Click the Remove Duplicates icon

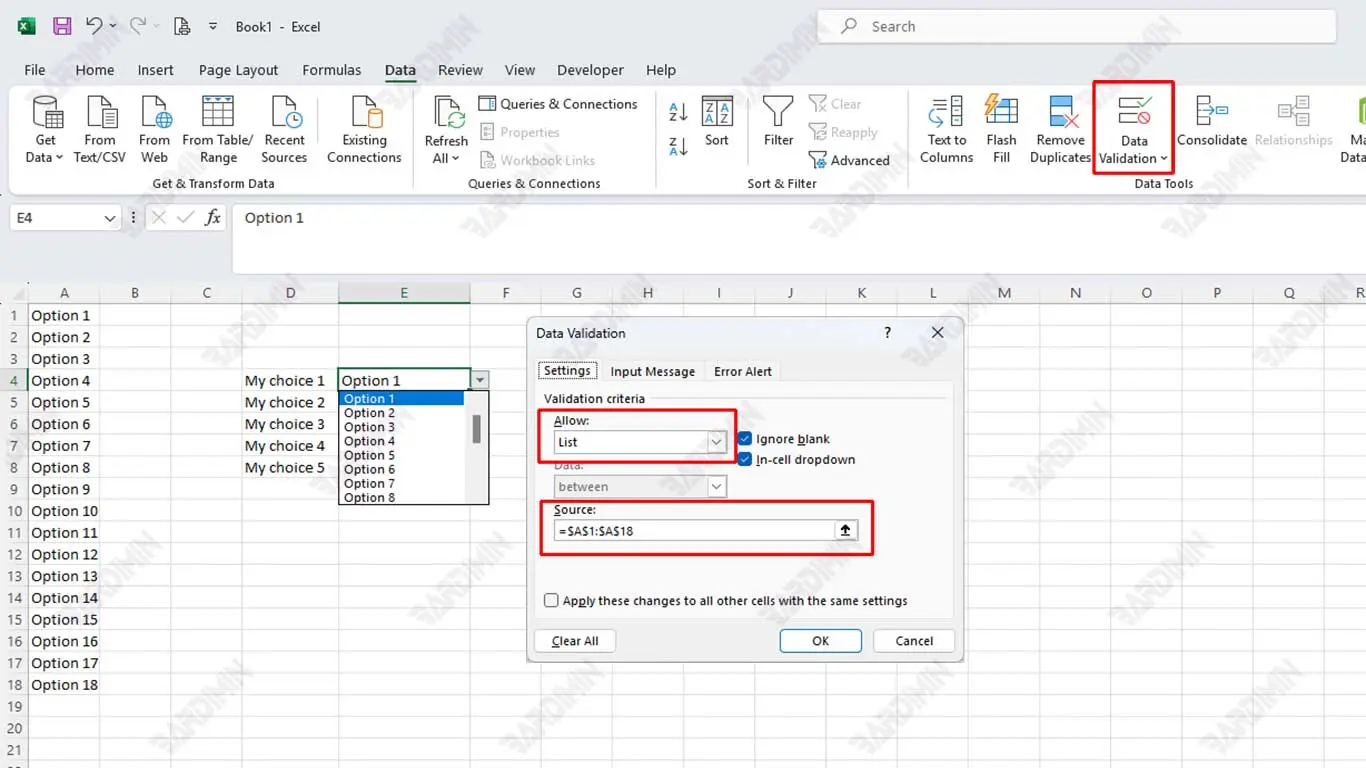pyautogui.click(x=1060, y=112)
